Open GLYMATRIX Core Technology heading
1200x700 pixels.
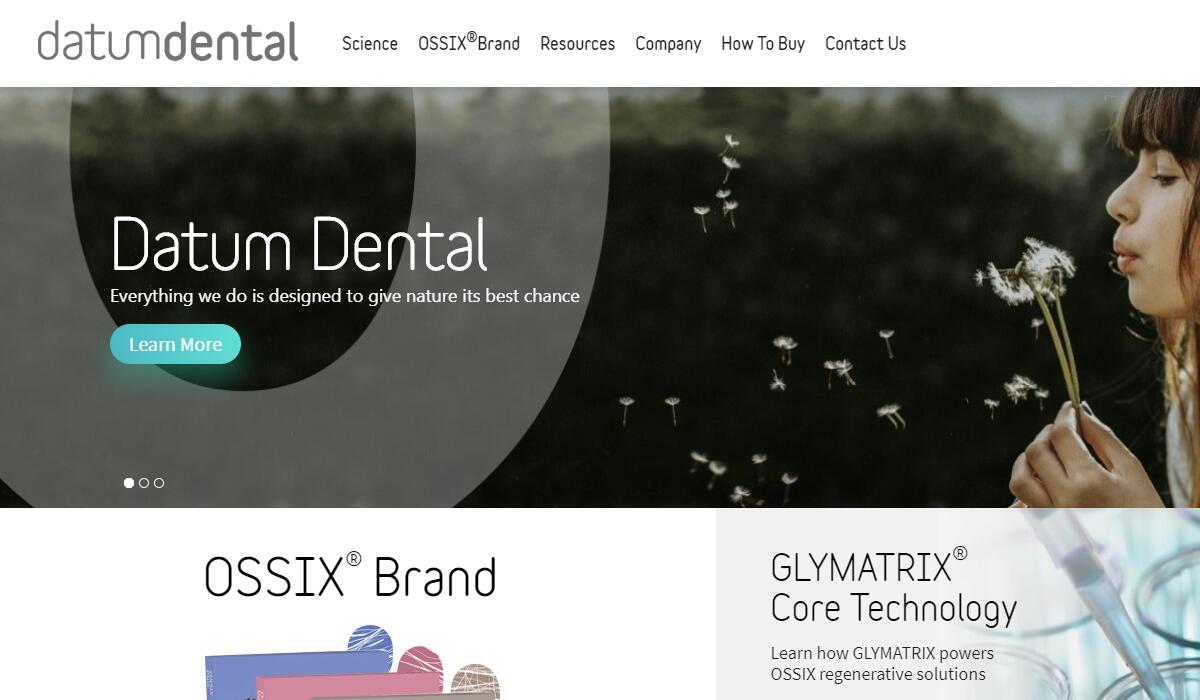[893, 587]
